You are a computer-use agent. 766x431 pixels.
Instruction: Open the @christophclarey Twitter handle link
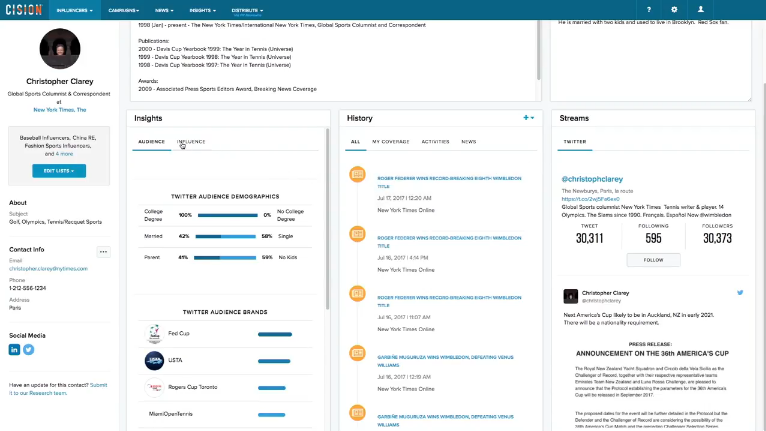click(x=592, y=179)
